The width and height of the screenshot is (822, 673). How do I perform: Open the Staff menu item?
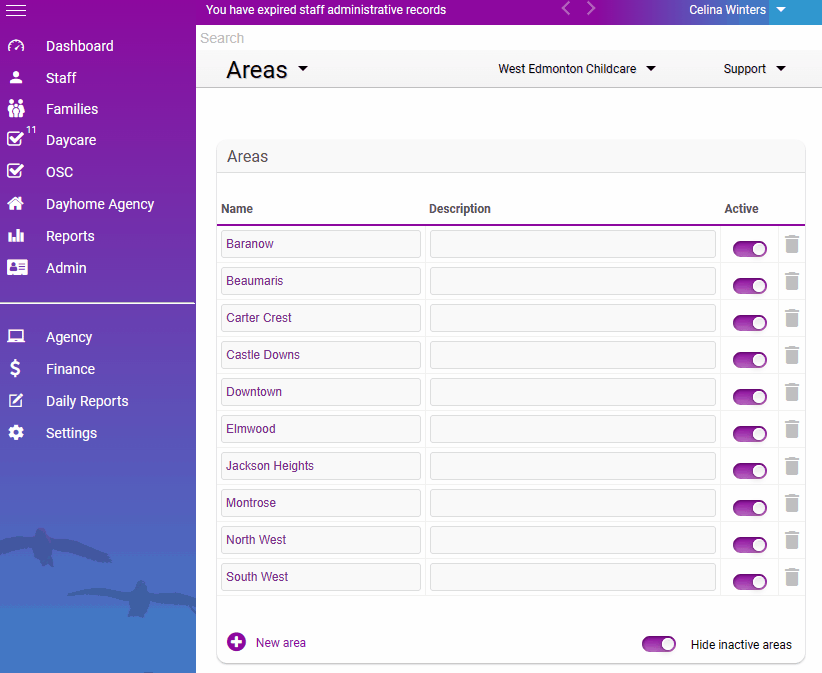61,78
